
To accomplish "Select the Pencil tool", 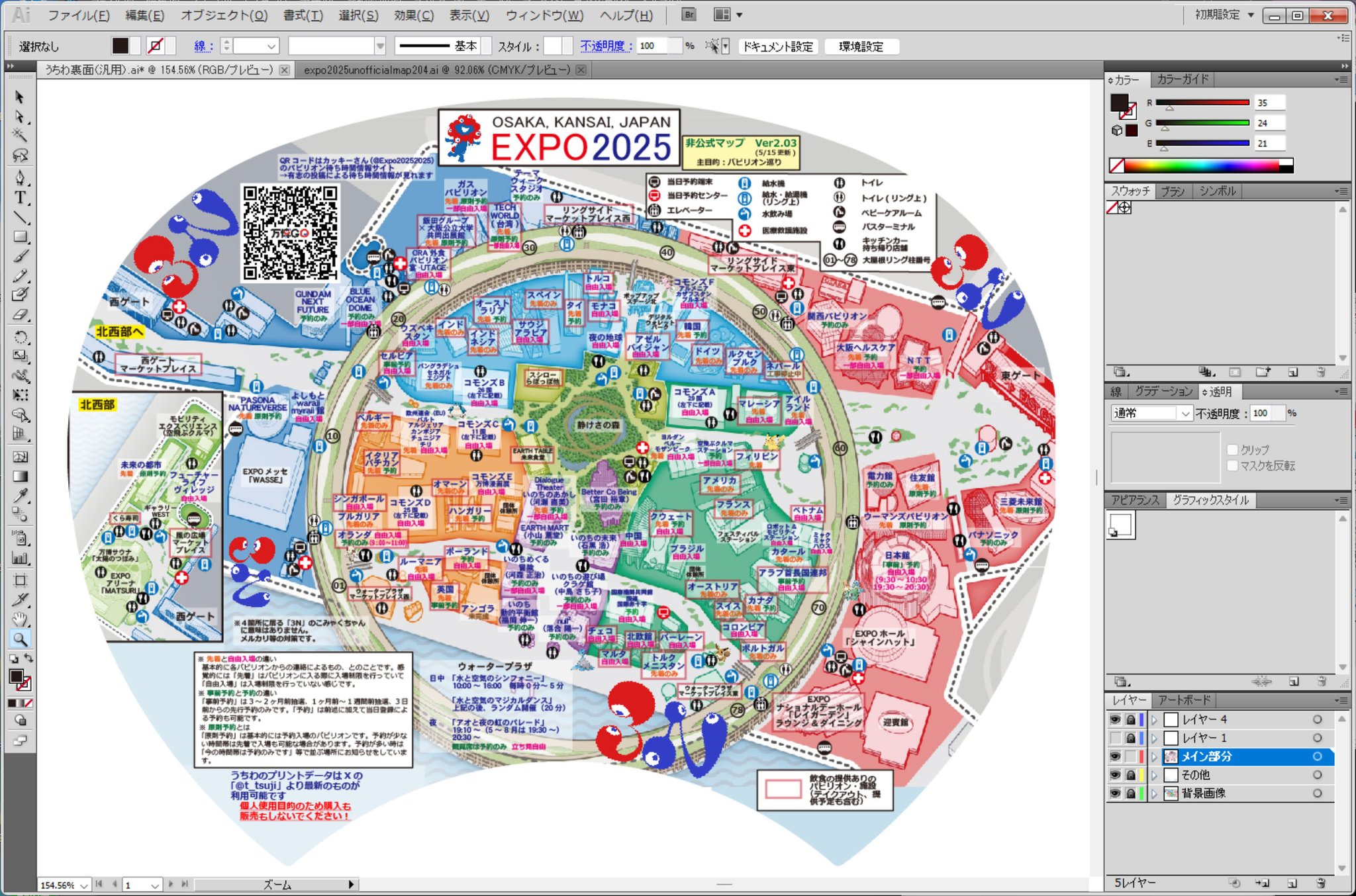I will [x=20, y=276].
